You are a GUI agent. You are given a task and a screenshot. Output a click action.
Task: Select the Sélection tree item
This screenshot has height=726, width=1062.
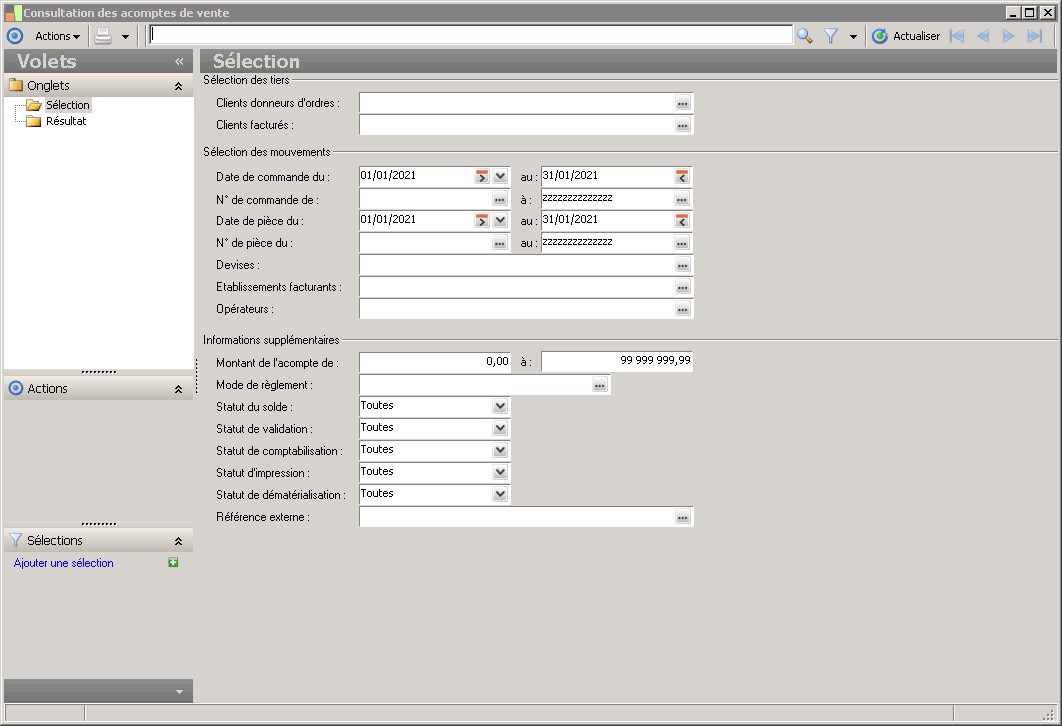tap(67, 105)
